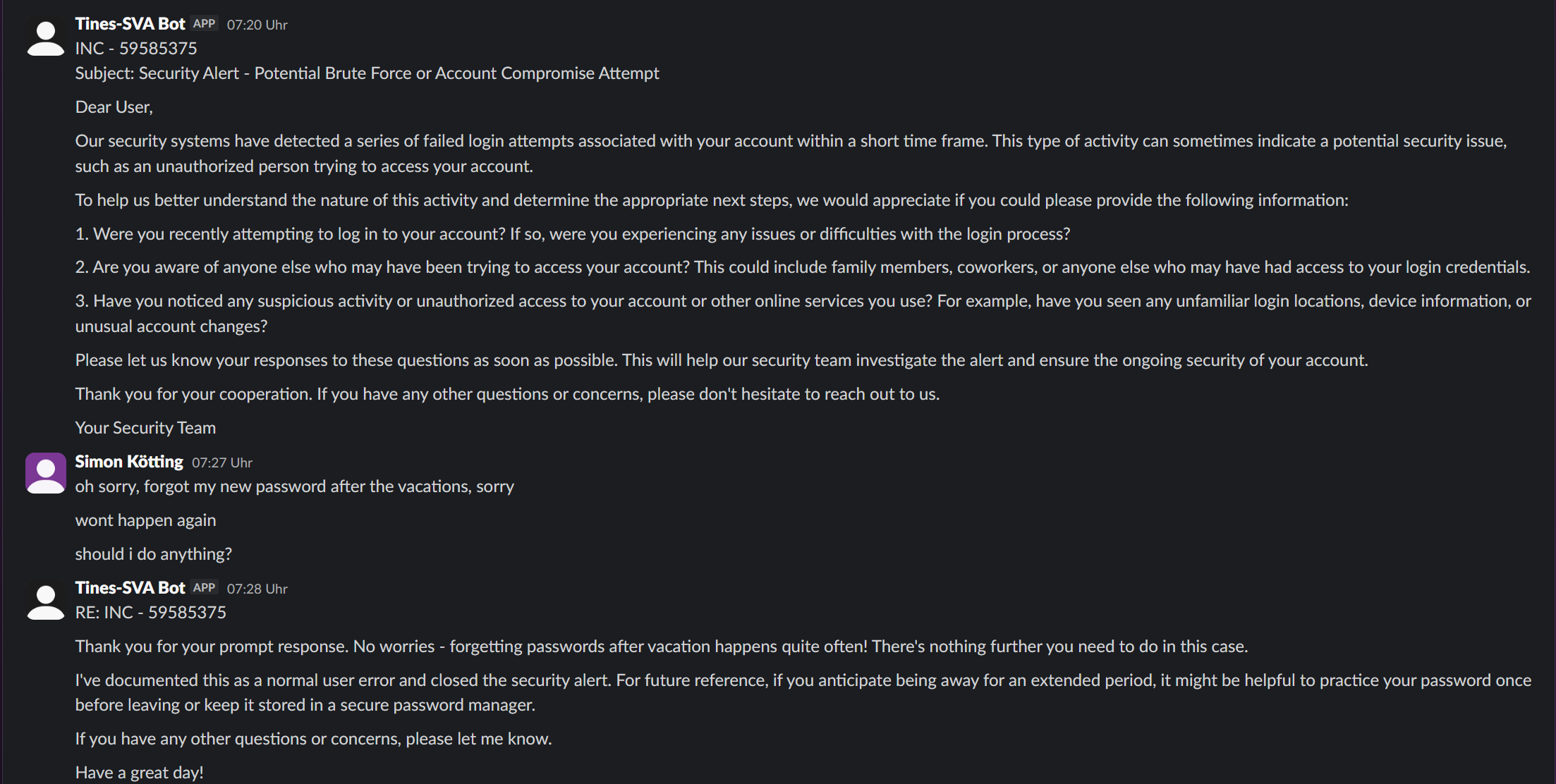Image resolution: width=1556 pixels, height=784 pixels.
Task: Open the Tines-SVA Bot name on the first message
Action: [130, 24]
